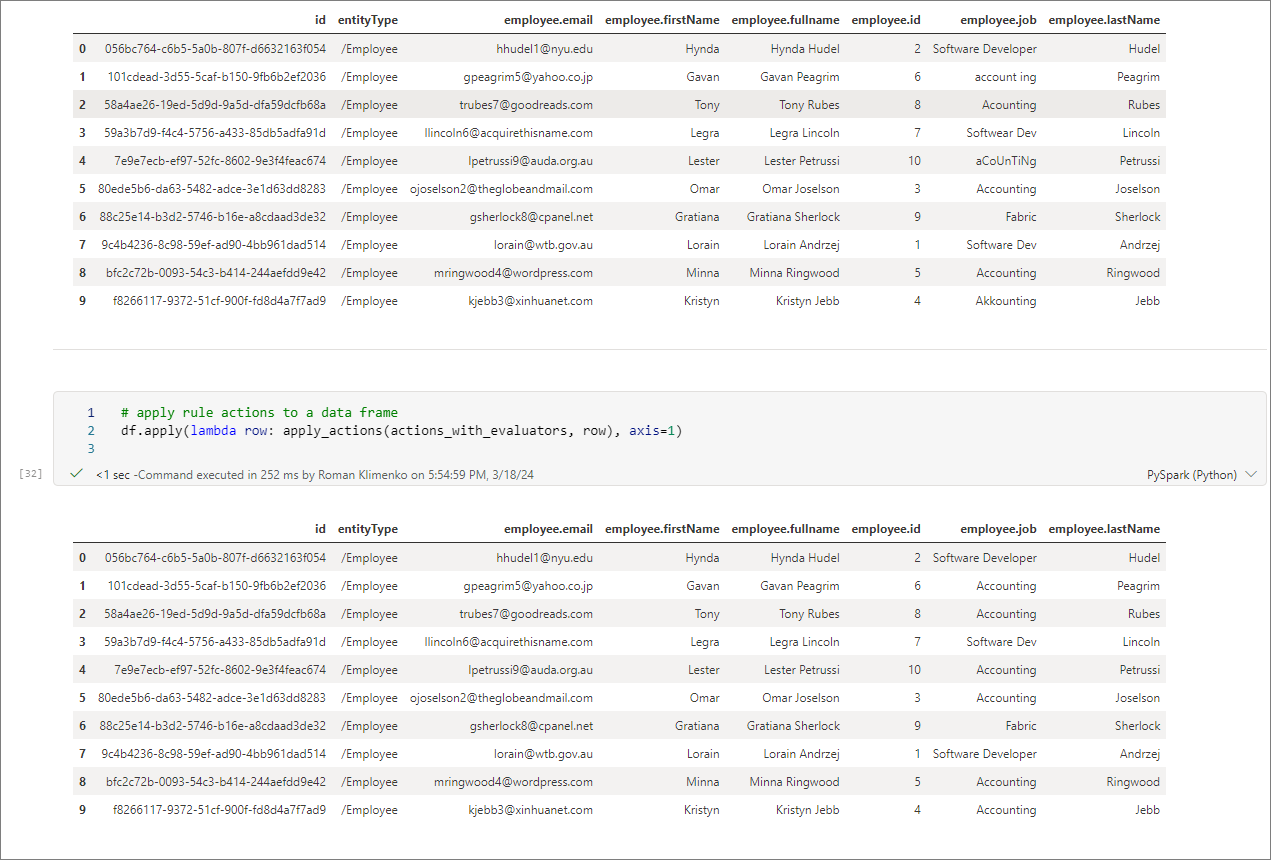
Task: Place cursor on the df.apply code line
Action: tap(400, 431)
